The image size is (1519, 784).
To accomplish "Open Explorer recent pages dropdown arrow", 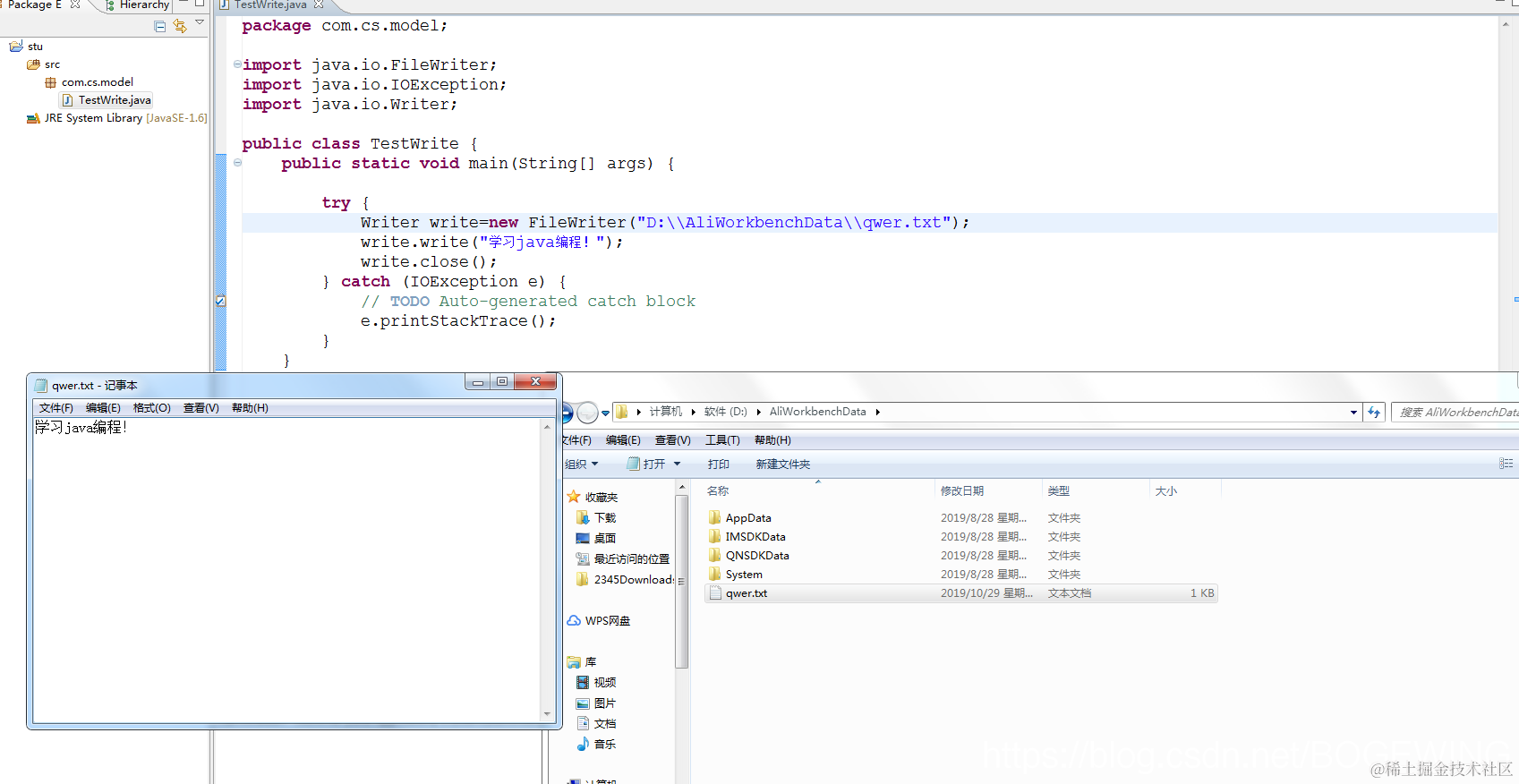I will [x=606, y=413].
